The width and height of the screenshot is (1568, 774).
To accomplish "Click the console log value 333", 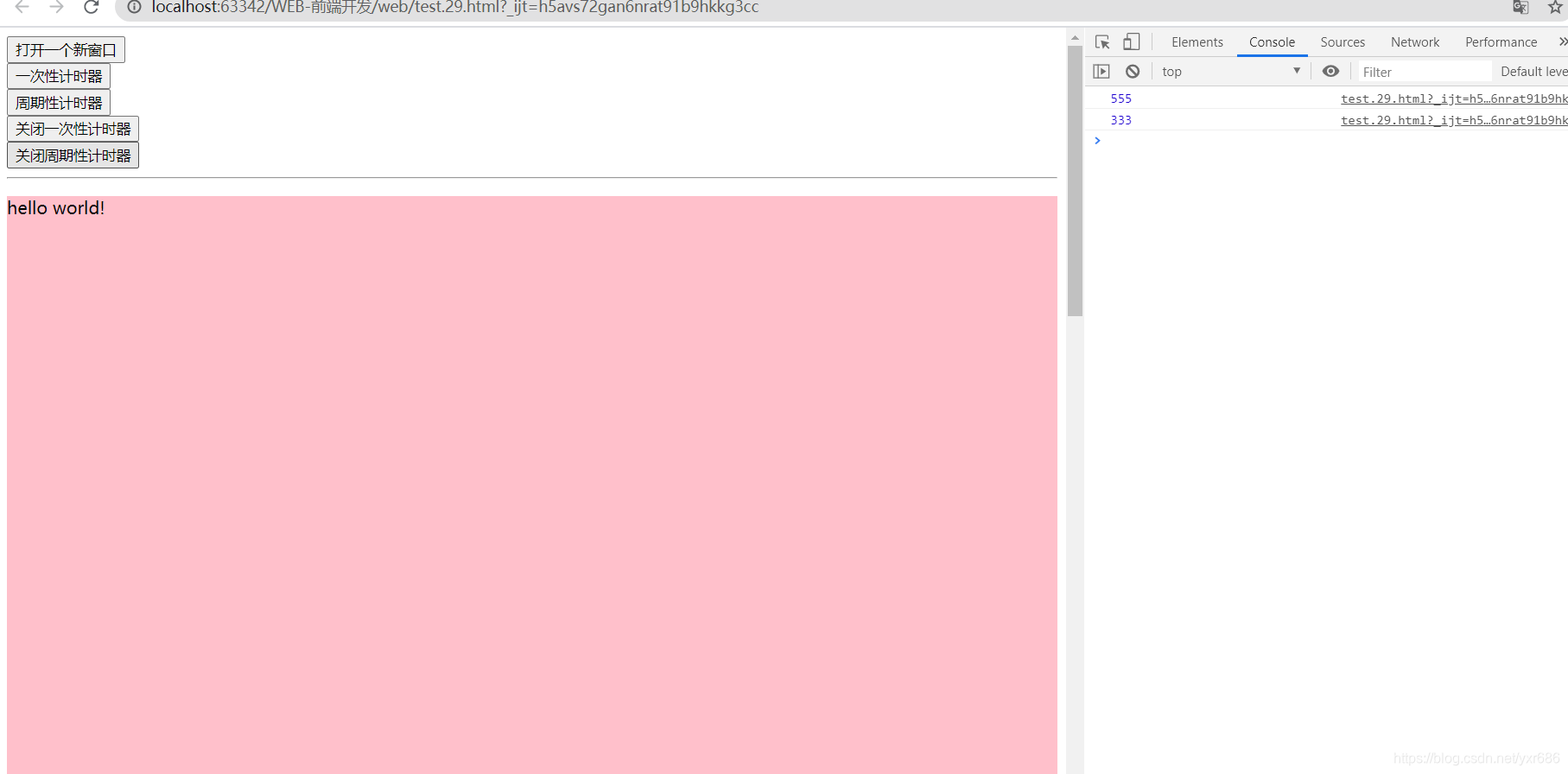I will tap(1120, 120).
